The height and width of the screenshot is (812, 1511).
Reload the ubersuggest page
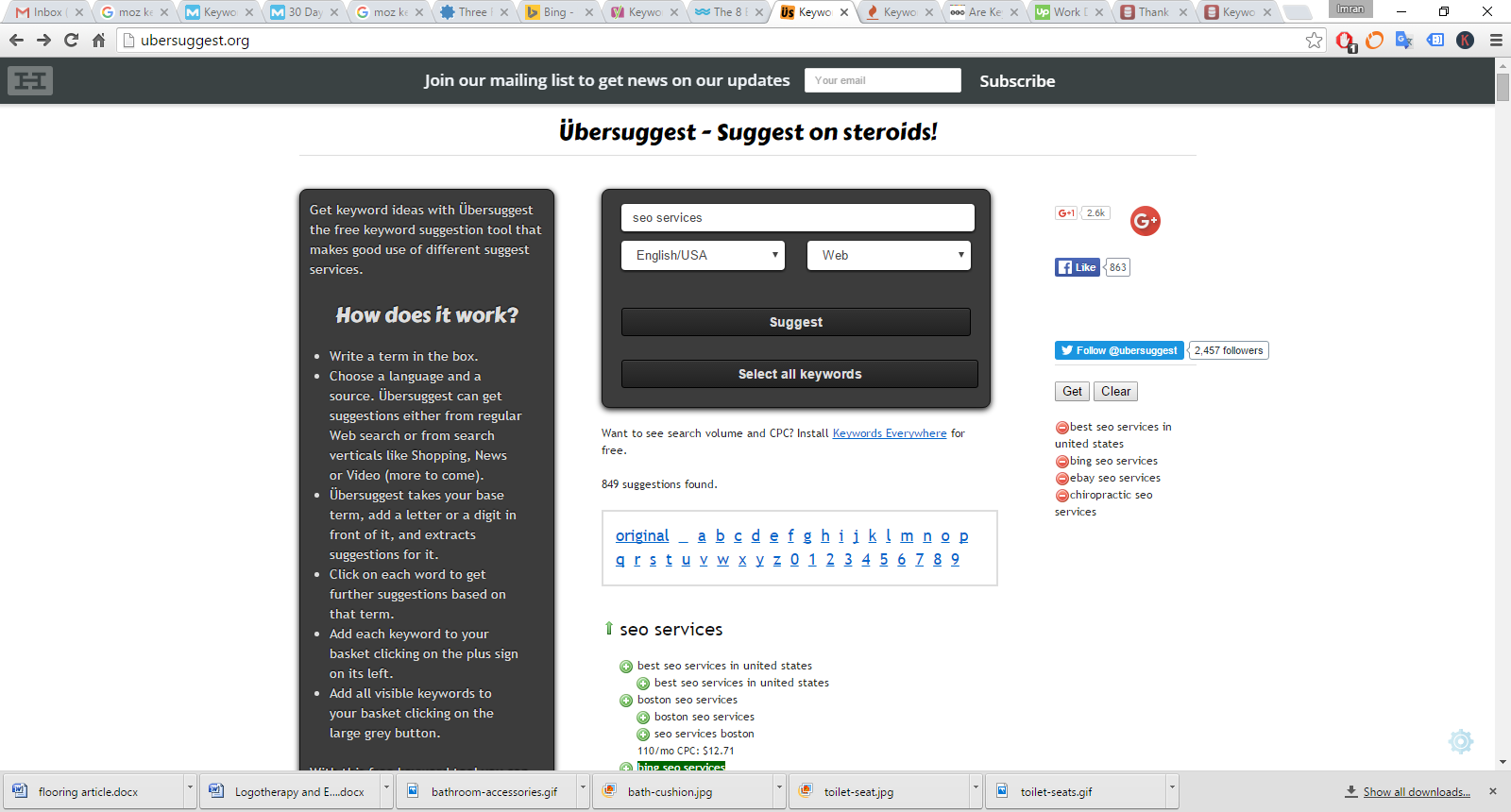(x=71, y=41)
